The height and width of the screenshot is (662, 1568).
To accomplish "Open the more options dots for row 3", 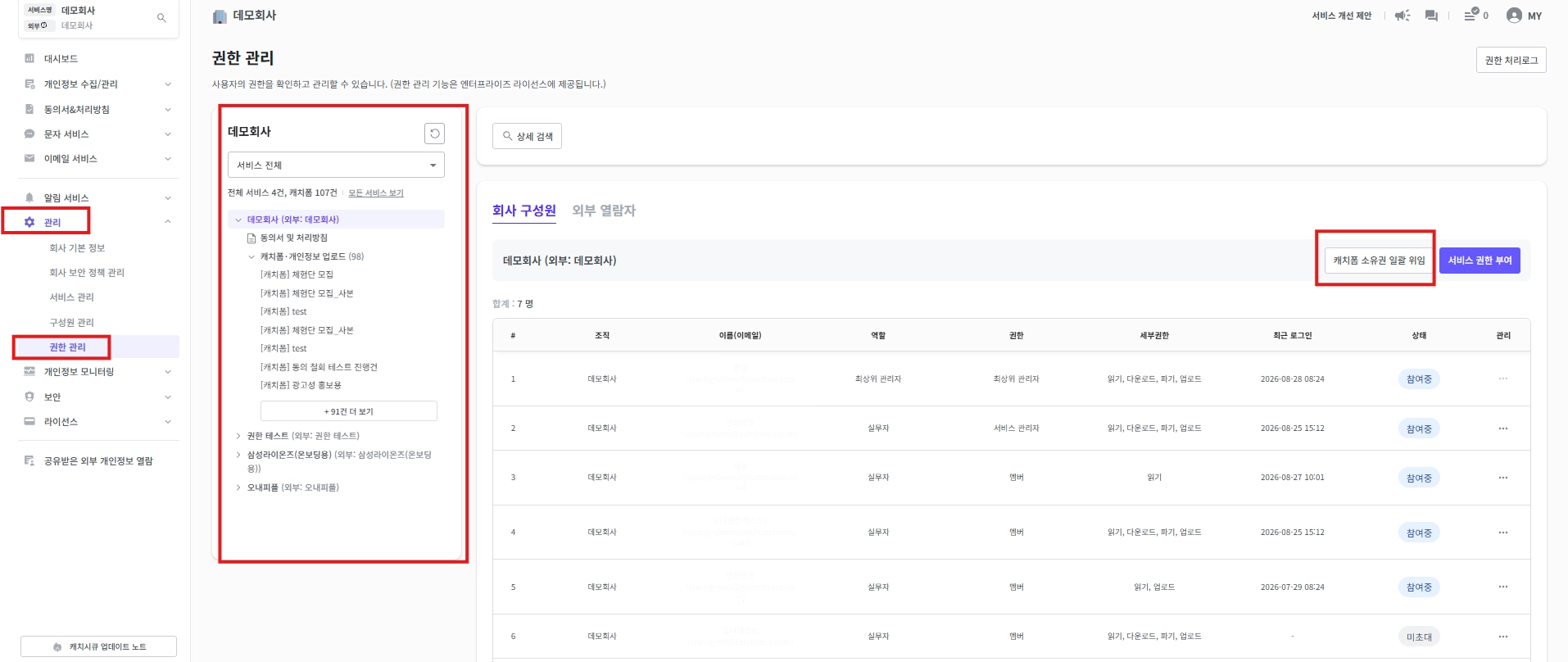I will (x=1503, y=478).
